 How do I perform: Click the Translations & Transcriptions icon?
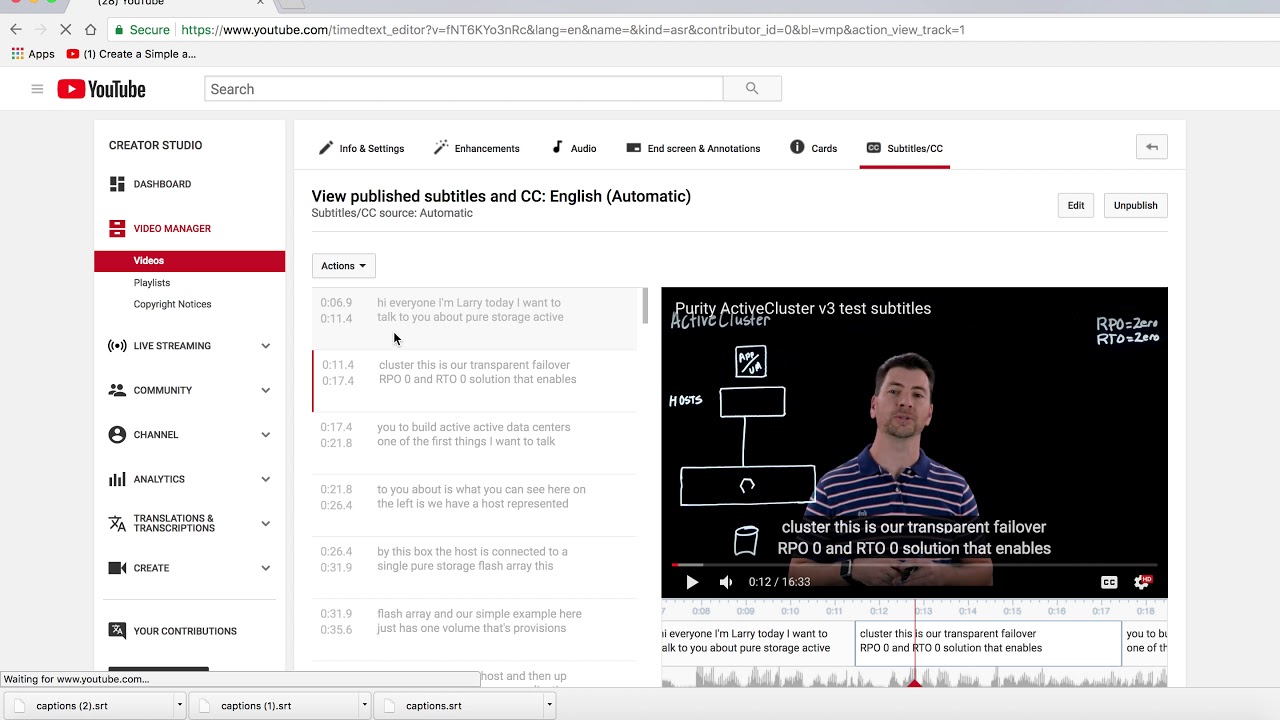click(x=117, y=523)
